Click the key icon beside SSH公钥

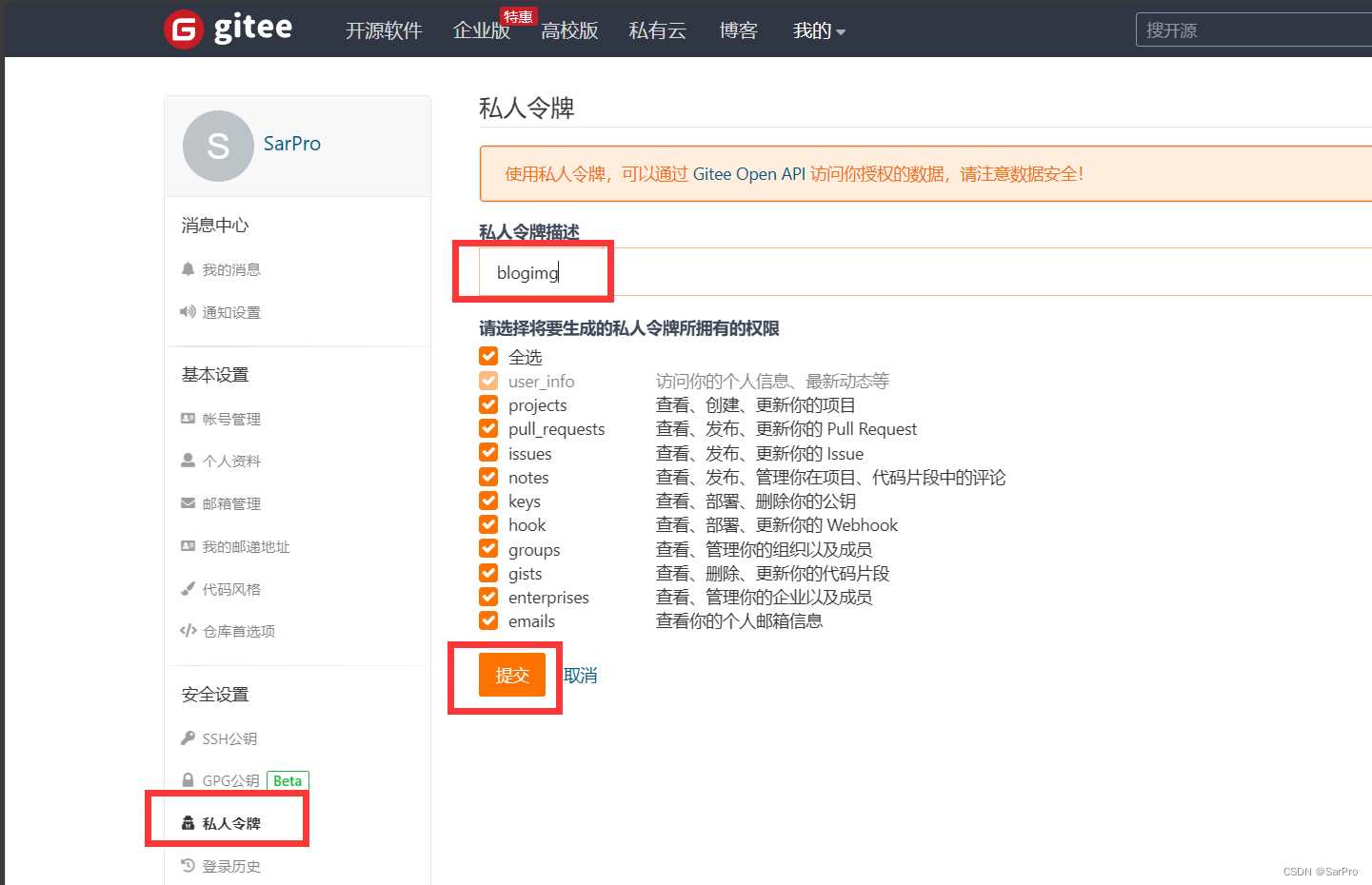189,738
